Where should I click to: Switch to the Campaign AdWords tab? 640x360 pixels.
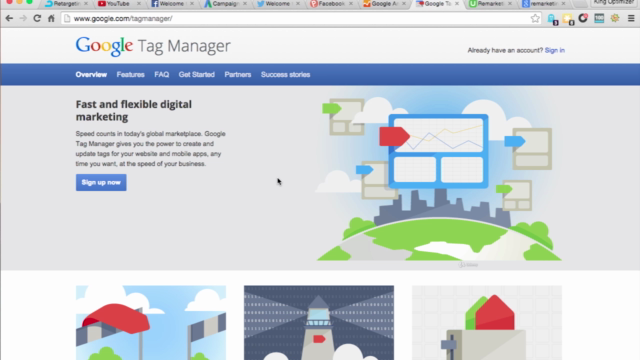tap(224, 4)
